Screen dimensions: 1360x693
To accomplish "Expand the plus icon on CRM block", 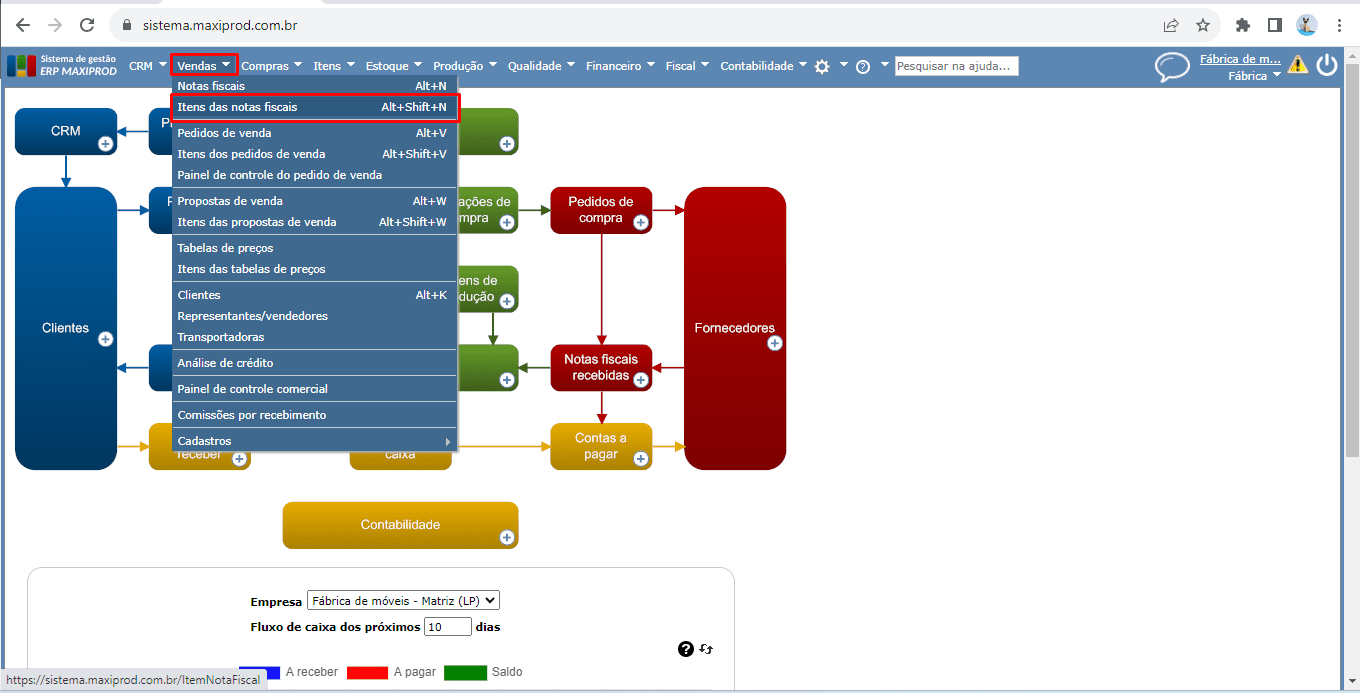I will [x=105, y=144].
